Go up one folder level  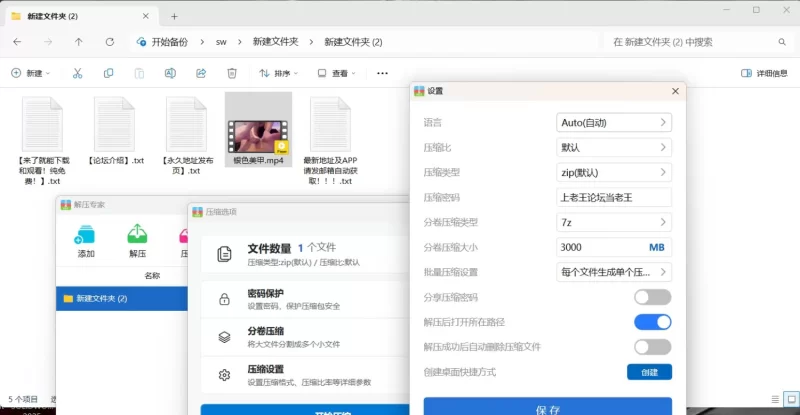click(x=79, y=42)
